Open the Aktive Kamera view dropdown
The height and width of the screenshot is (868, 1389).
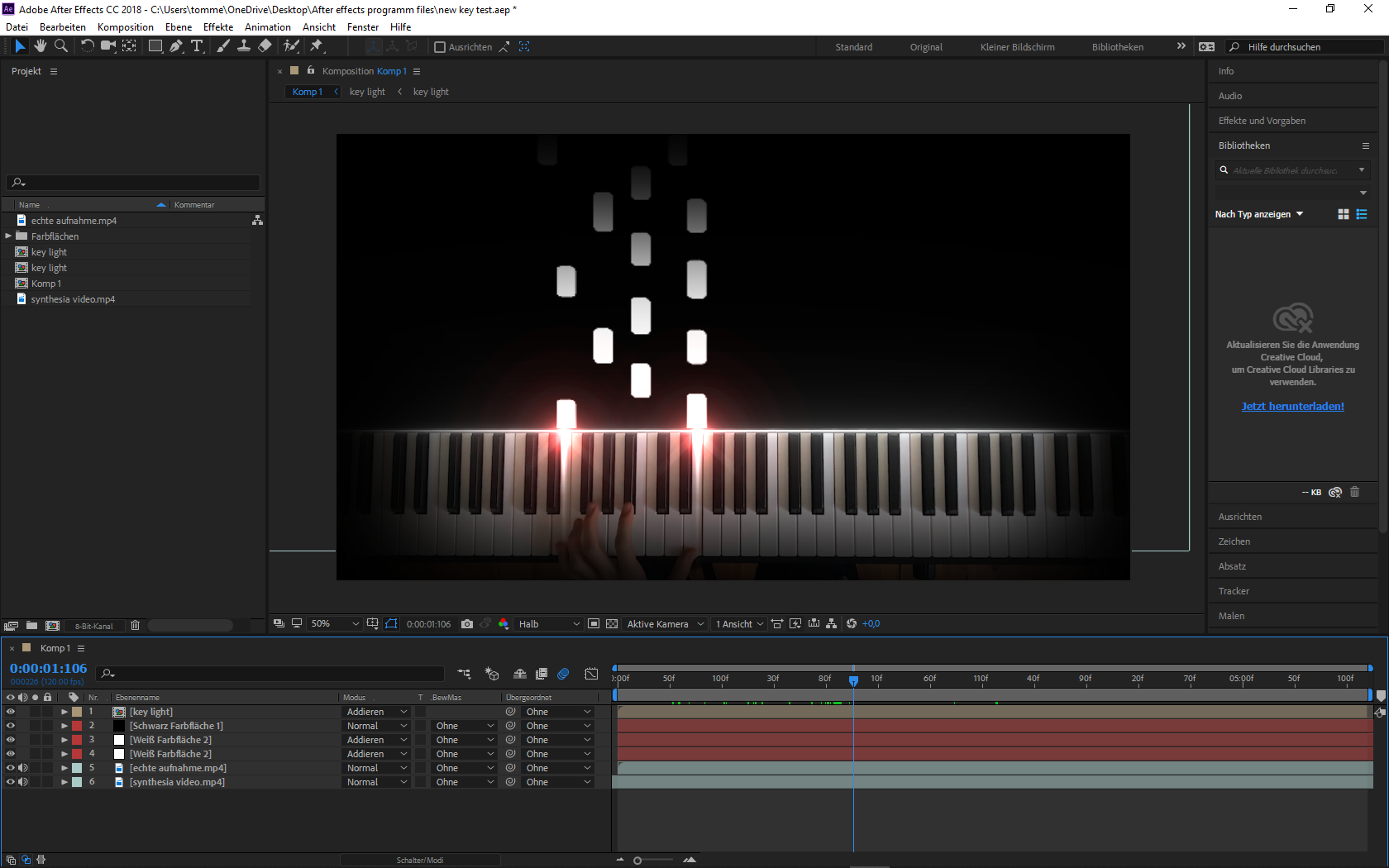pyautogui.click(x=664, y=624)
